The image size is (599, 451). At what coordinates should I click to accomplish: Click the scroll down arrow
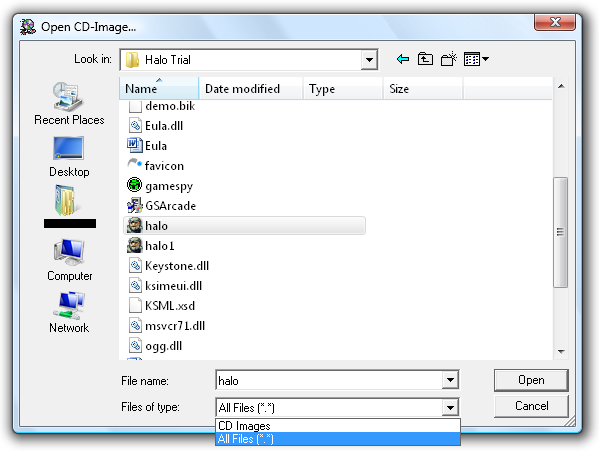[x=561, y=351]
